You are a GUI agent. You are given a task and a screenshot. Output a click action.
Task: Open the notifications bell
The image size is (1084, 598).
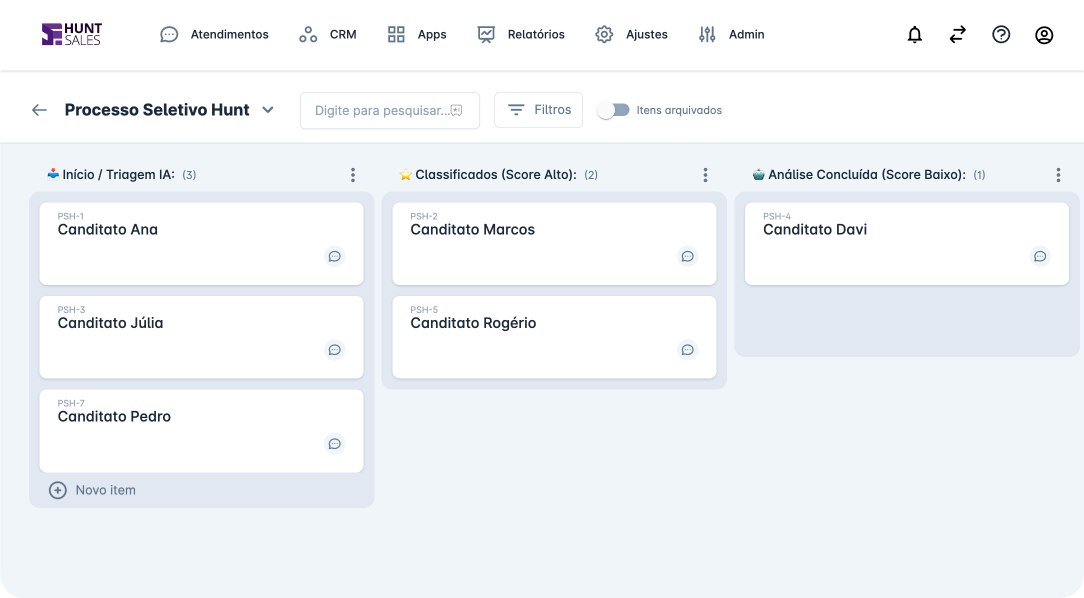coord(913,34)
